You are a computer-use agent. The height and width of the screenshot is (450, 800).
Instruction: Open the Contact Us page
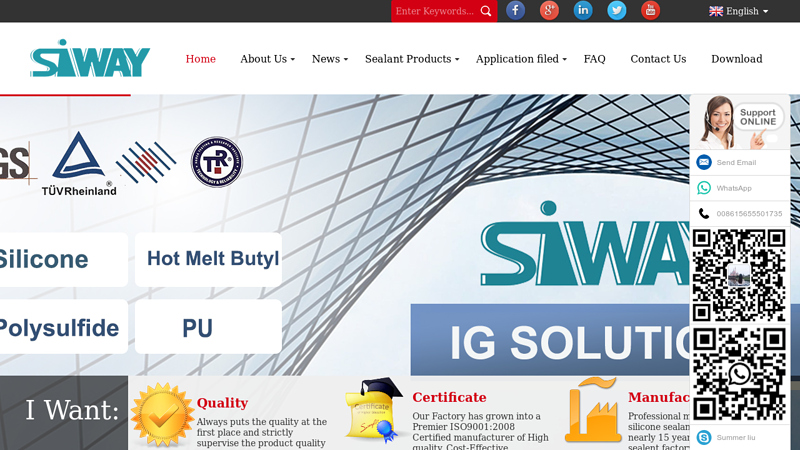[658, 59]
